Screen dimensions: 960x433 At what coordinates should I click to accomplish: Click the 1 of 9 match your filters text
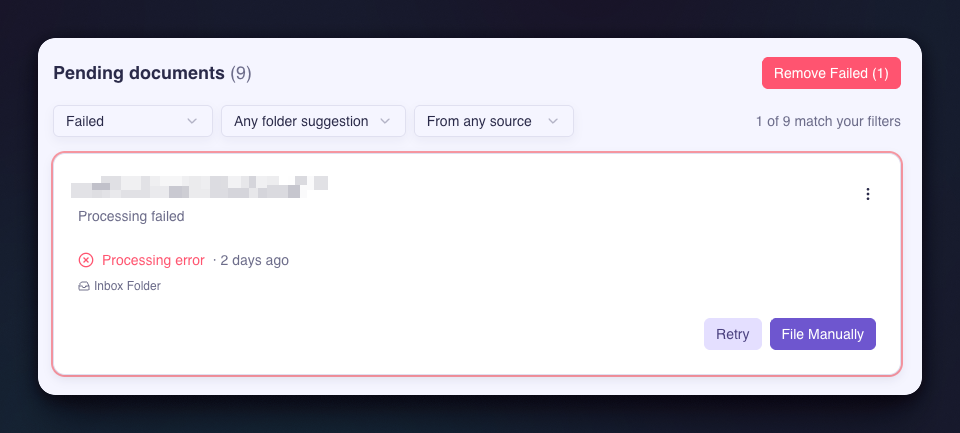click(828, 121)
